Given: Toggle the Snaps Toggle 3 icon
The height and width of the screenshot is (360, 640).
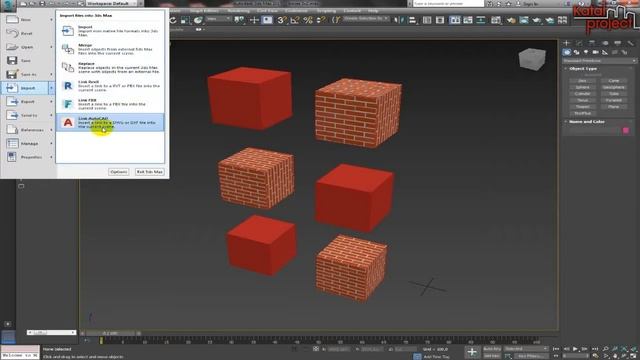Looking at the screenshot, I should click(282, 20).
